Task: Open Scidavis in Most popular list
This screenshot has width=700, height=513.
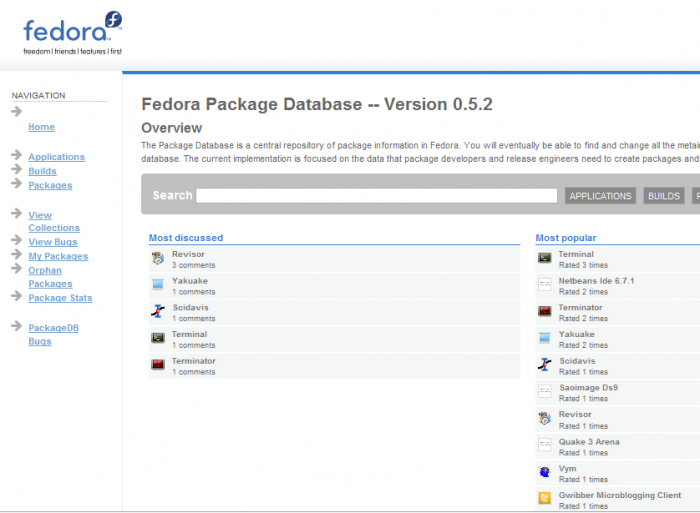Action: coord(577,361)
